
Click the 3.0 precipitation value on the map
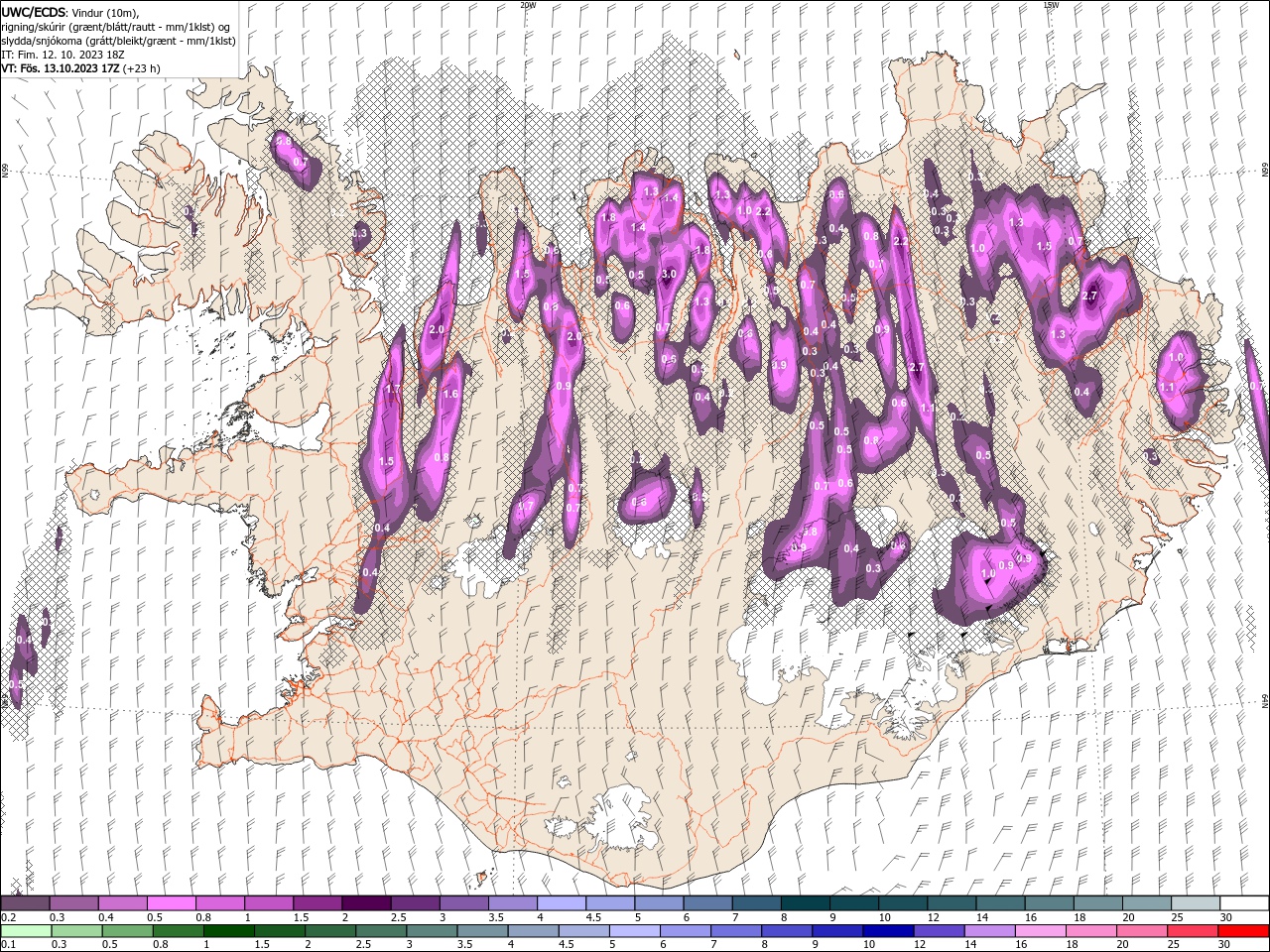[x=669, y=275]
